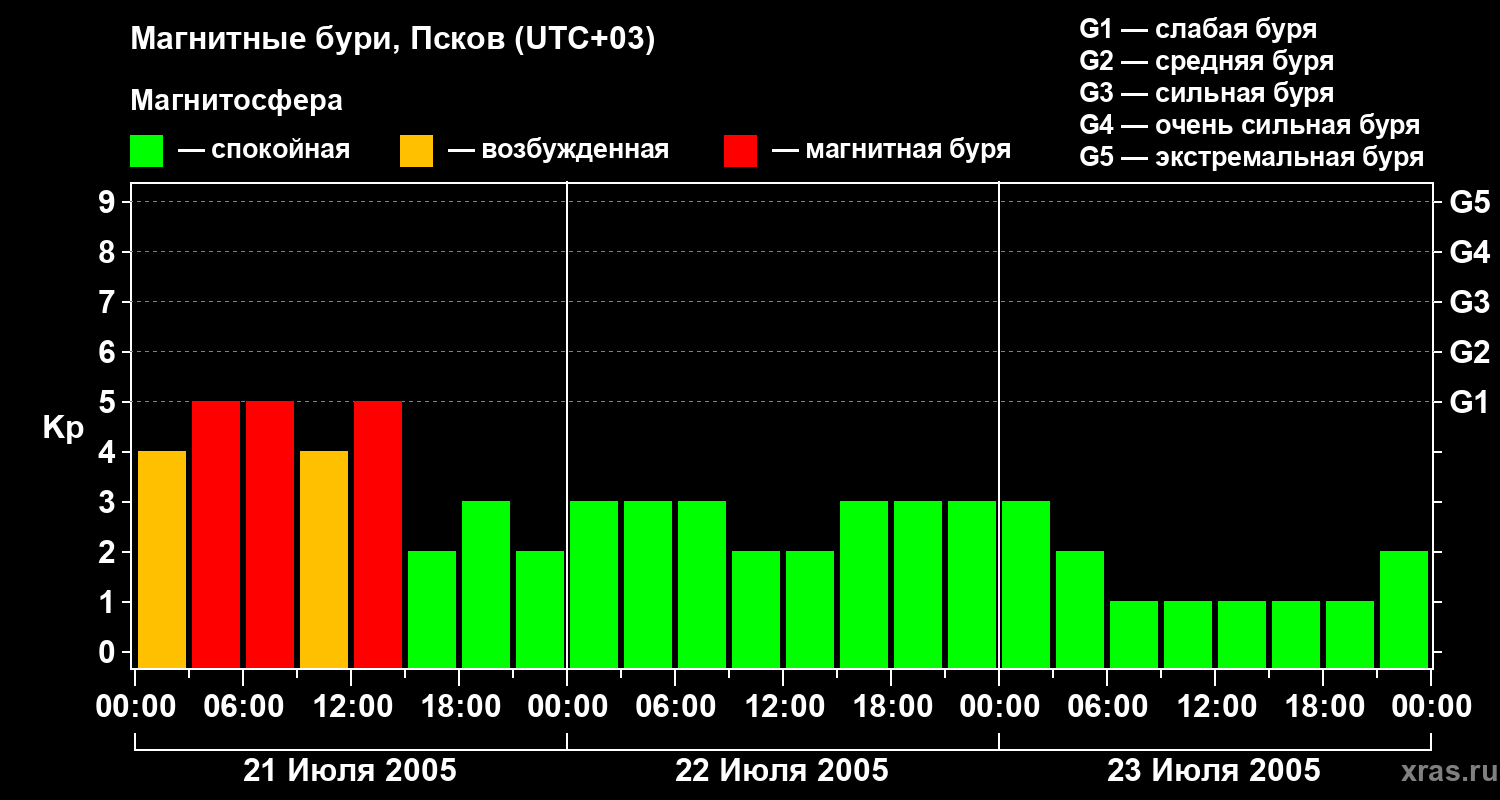Select the value 7 on the Kp axis
This screenshot has width=1500, height=800.
[x=109, y=302]
